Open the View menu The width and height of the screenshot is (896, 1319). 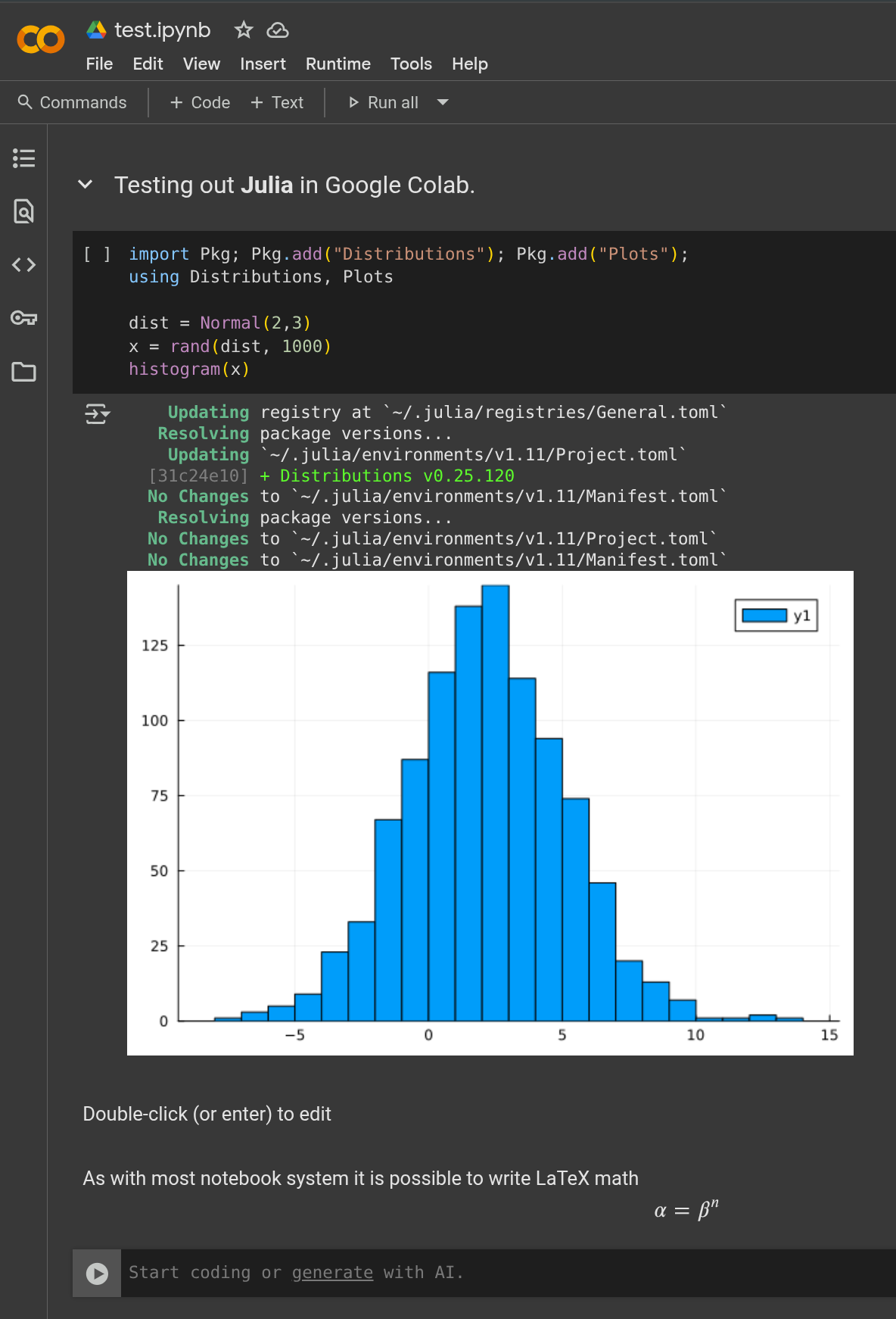tap(201, 64)
